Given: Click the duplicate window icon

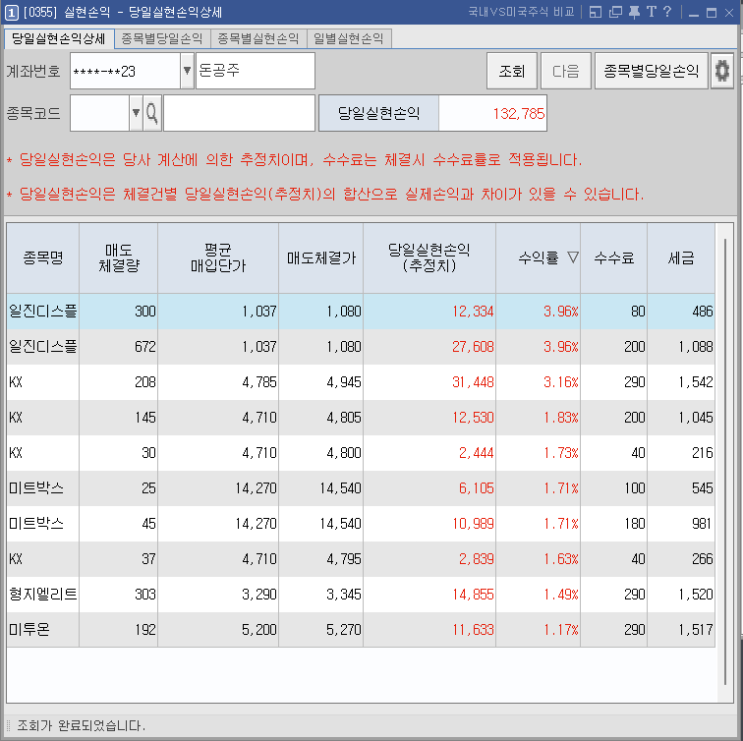Looking at the screenshot, I should coord(615,12).
